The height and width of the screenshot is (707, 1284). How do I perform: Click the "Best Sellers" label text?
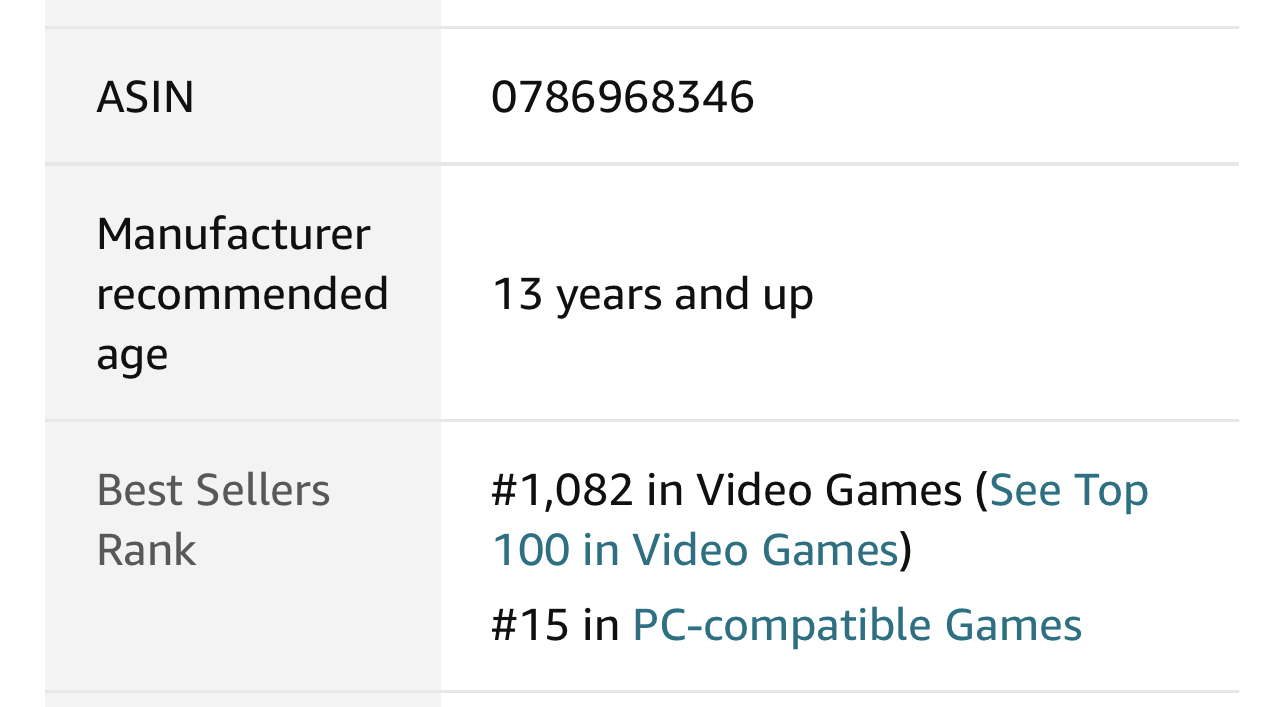213,490
